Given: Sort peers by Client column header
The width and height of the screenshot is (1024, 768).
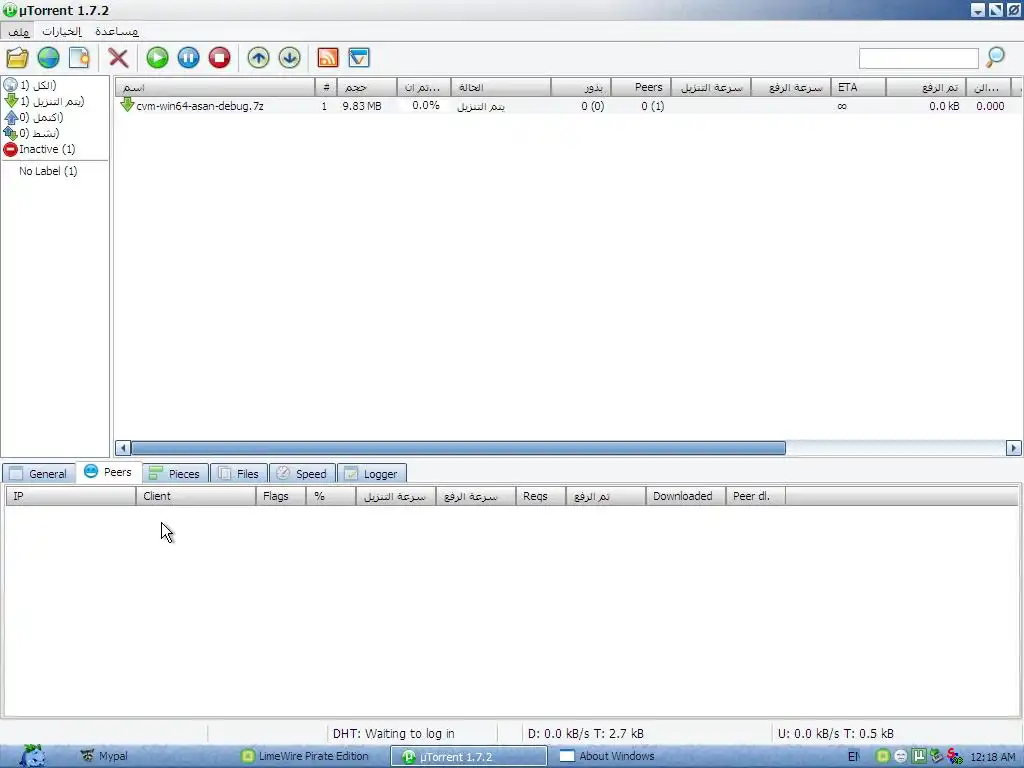Looking at the screenshot, I should coord(196,496).
